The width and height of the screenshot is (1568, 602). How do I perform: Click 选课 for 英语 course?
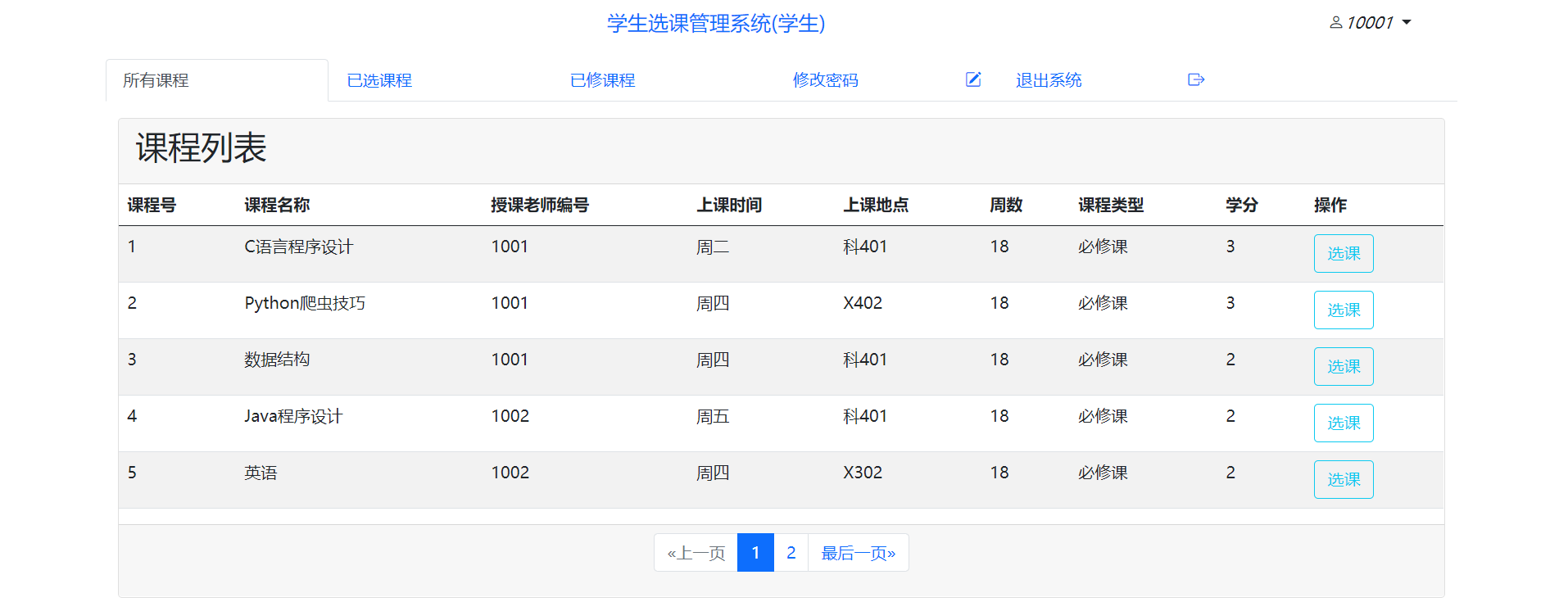coord(1344,480)
